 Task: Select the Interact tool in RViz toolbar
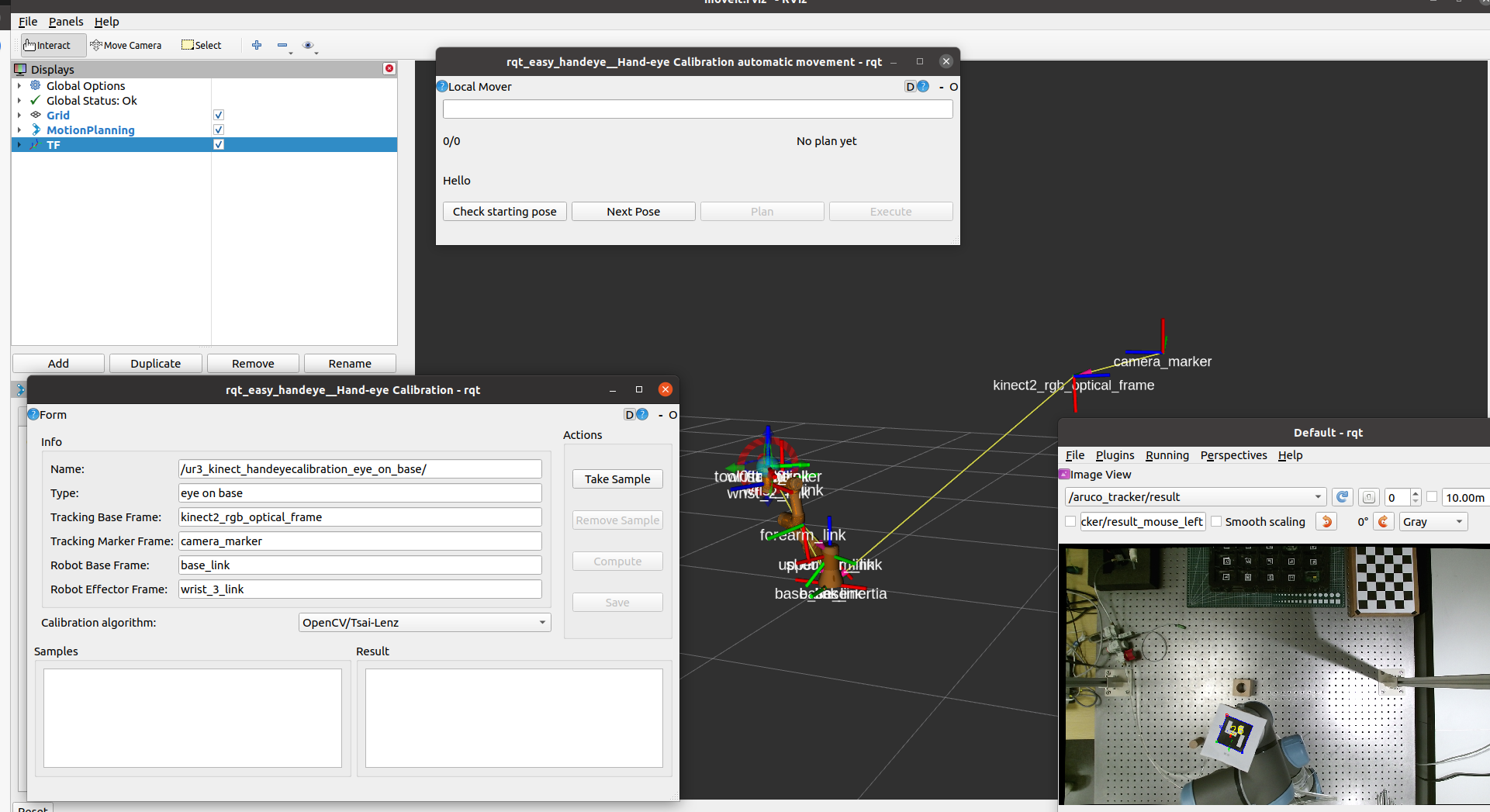click(47, 45)
